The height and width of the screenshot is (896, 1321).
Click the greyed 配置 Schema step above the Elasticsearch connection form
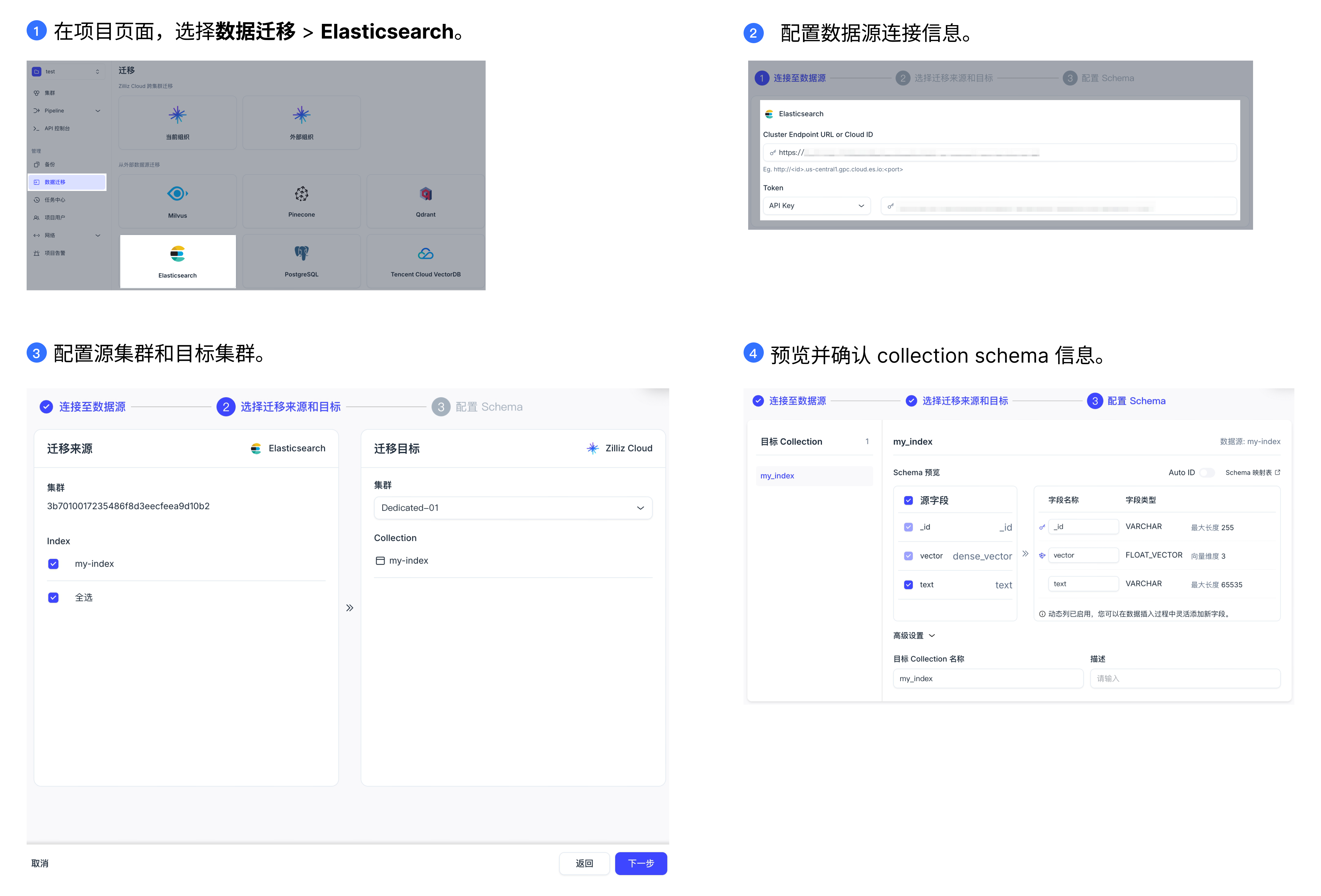coord(1098,78)
